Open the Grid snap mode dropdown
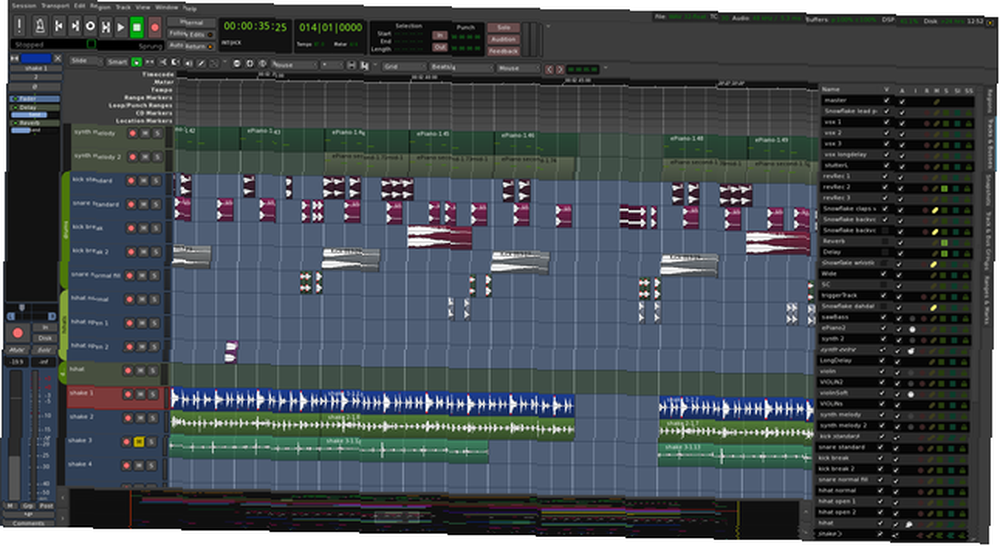Image resolution: width=1000 pixels, height=546 pixels. (404, 66)
